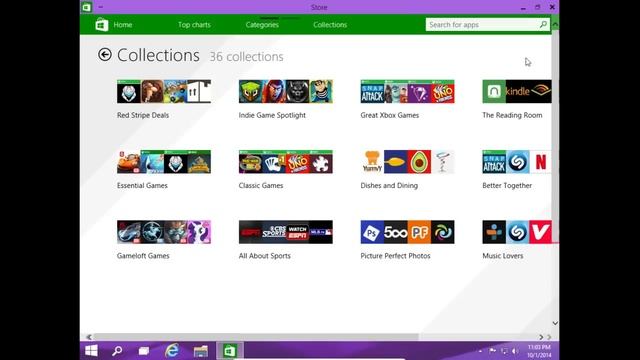Open File Explorer from the taskbar
Image resolution: width=640 pixels, height=360 pixels.
click(x=200, y=351)
